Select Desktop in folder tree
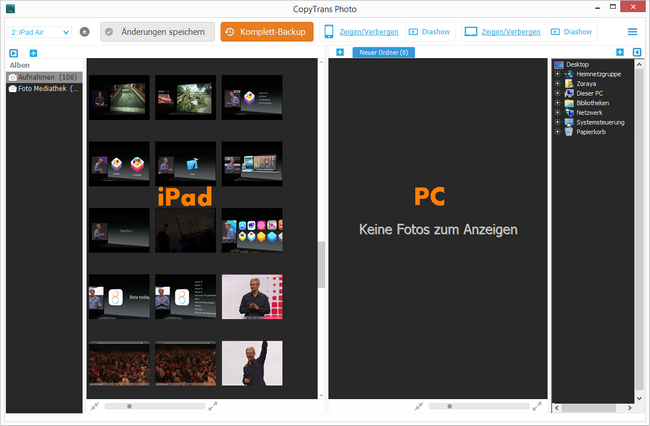The height and width of the screenshot is (426, 650). tap(577, 64)
